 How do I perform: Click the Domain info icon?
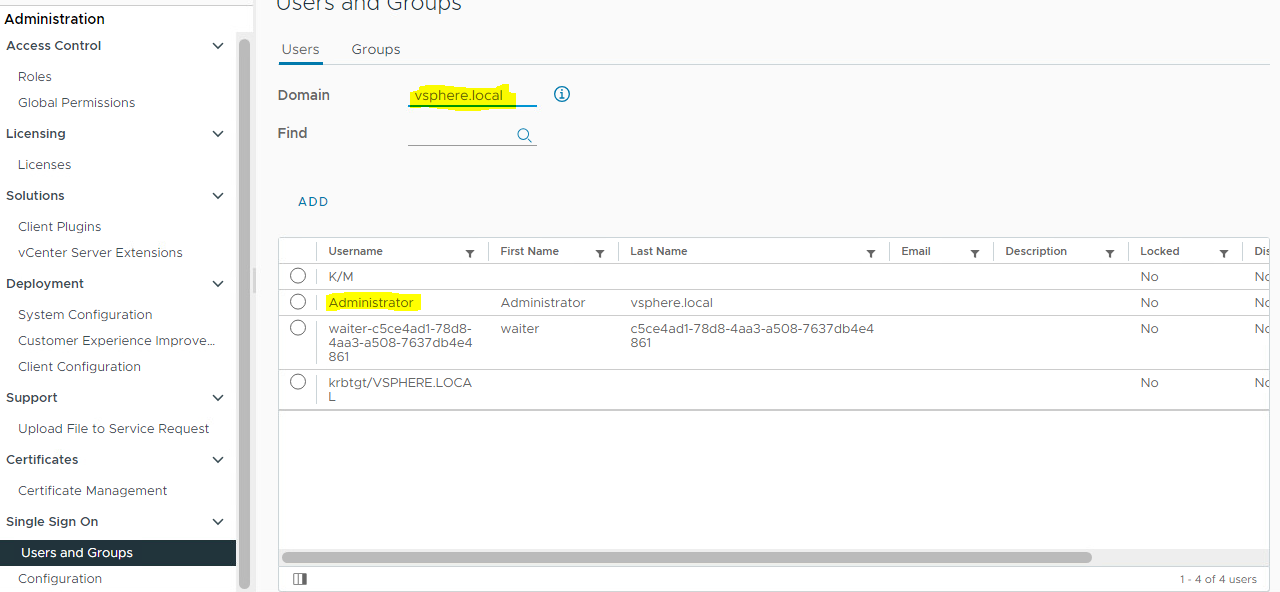point(562,94)
